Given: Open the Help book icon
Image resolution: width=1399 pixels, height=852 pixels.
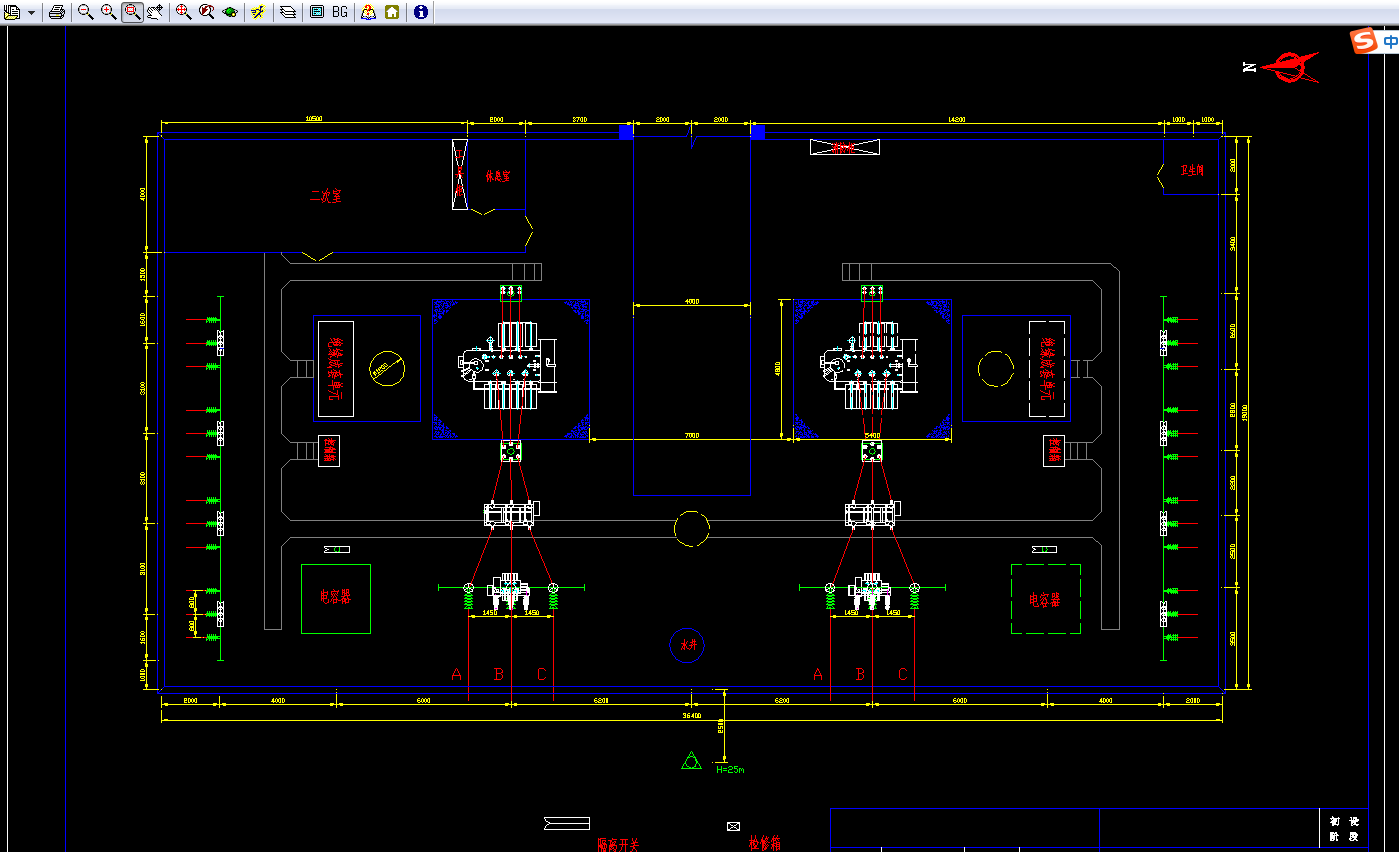Looking at the screenshot, I should pos(369,12).
